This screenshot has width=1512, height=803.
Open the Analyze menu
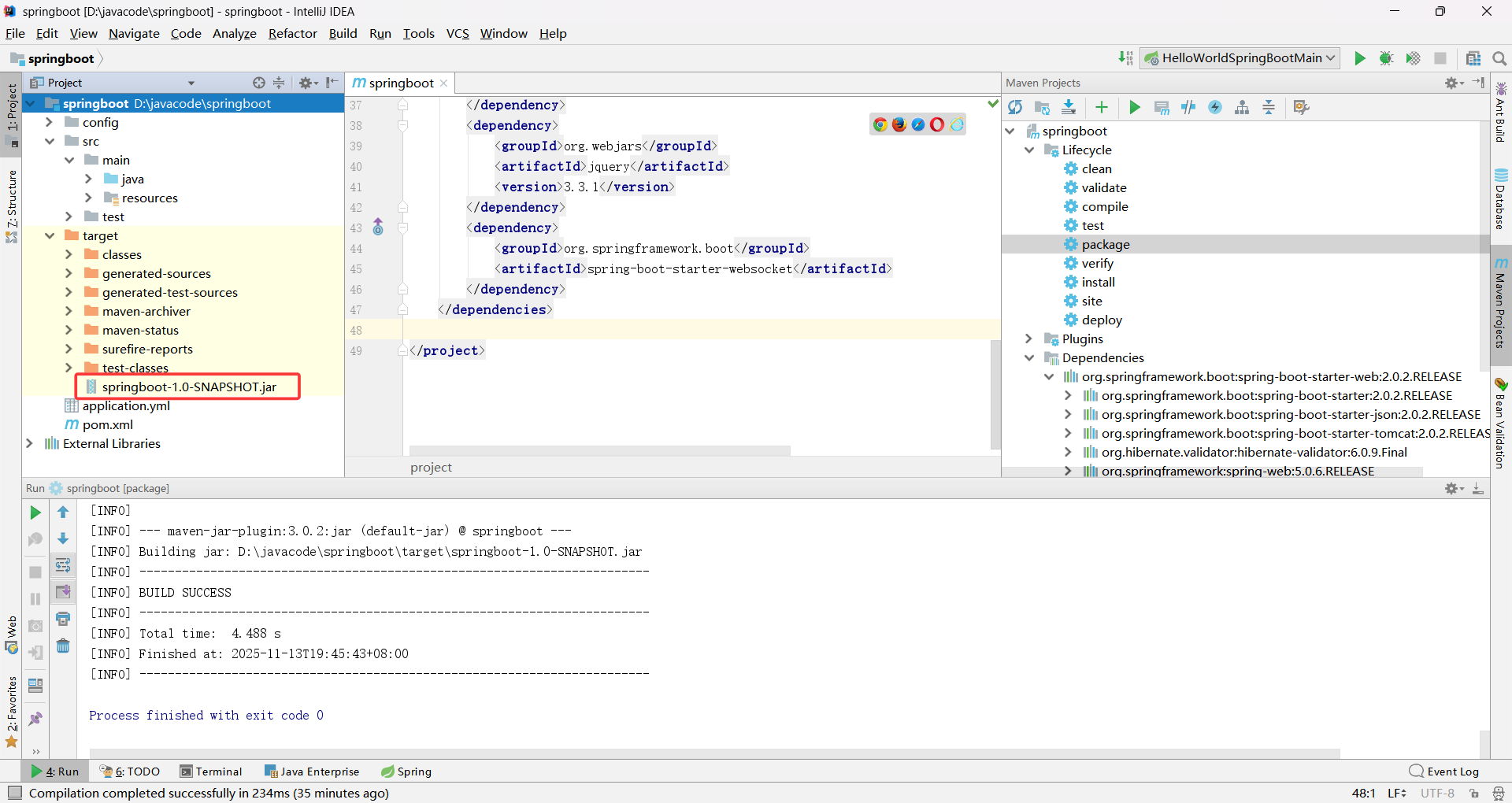(234, 33)
